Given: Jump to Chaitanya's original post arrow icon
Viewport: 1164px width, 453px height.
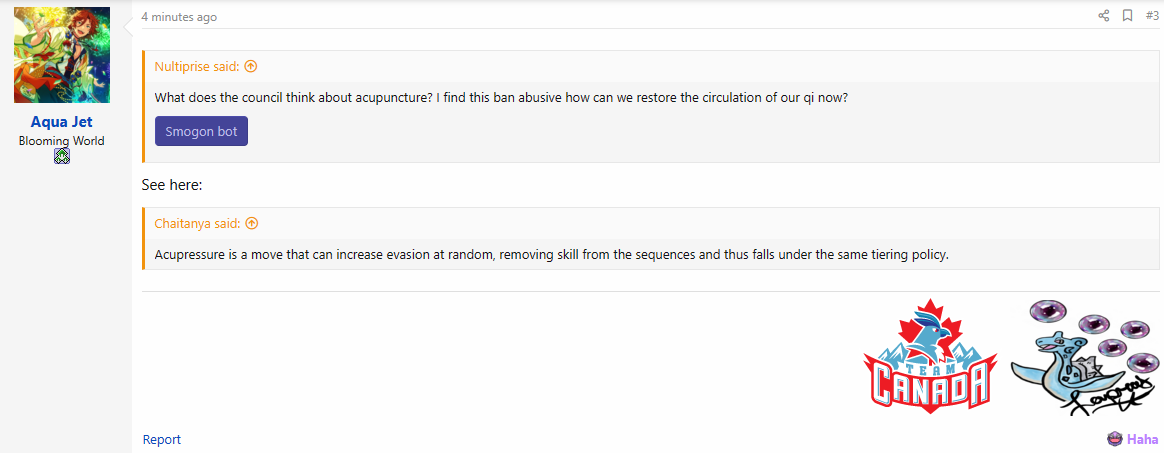Looking at the screenshot, I should [252, 224].
